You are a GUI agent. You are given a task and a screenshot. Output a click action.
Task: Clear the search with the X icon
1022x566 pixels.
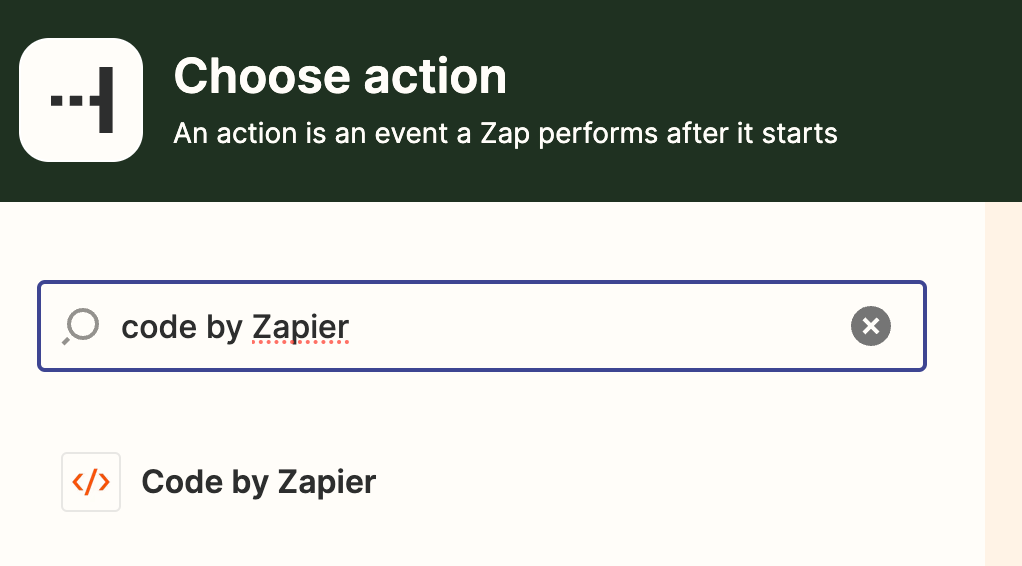[x=871, y=326]
